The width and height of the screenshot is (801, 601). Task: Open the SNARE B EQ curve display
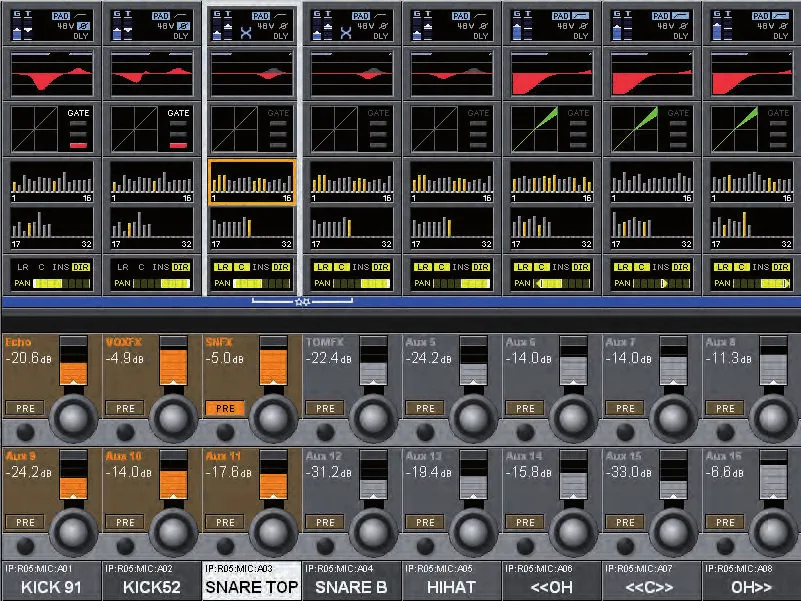tap(351, 74)
